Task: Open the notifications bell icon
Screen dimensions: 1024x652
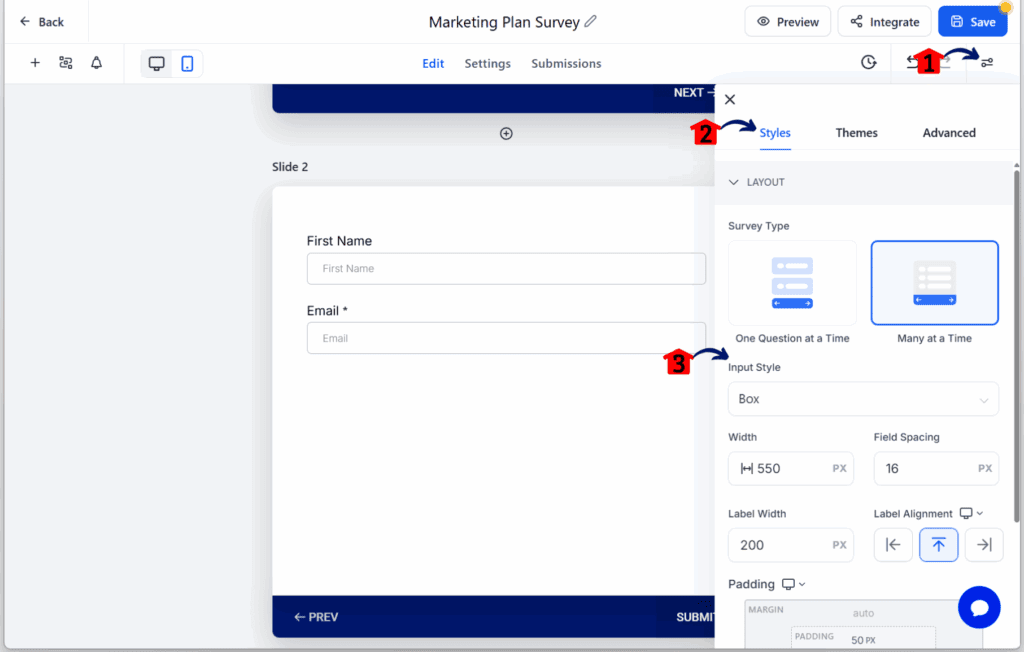Action: tap(97, 63)
